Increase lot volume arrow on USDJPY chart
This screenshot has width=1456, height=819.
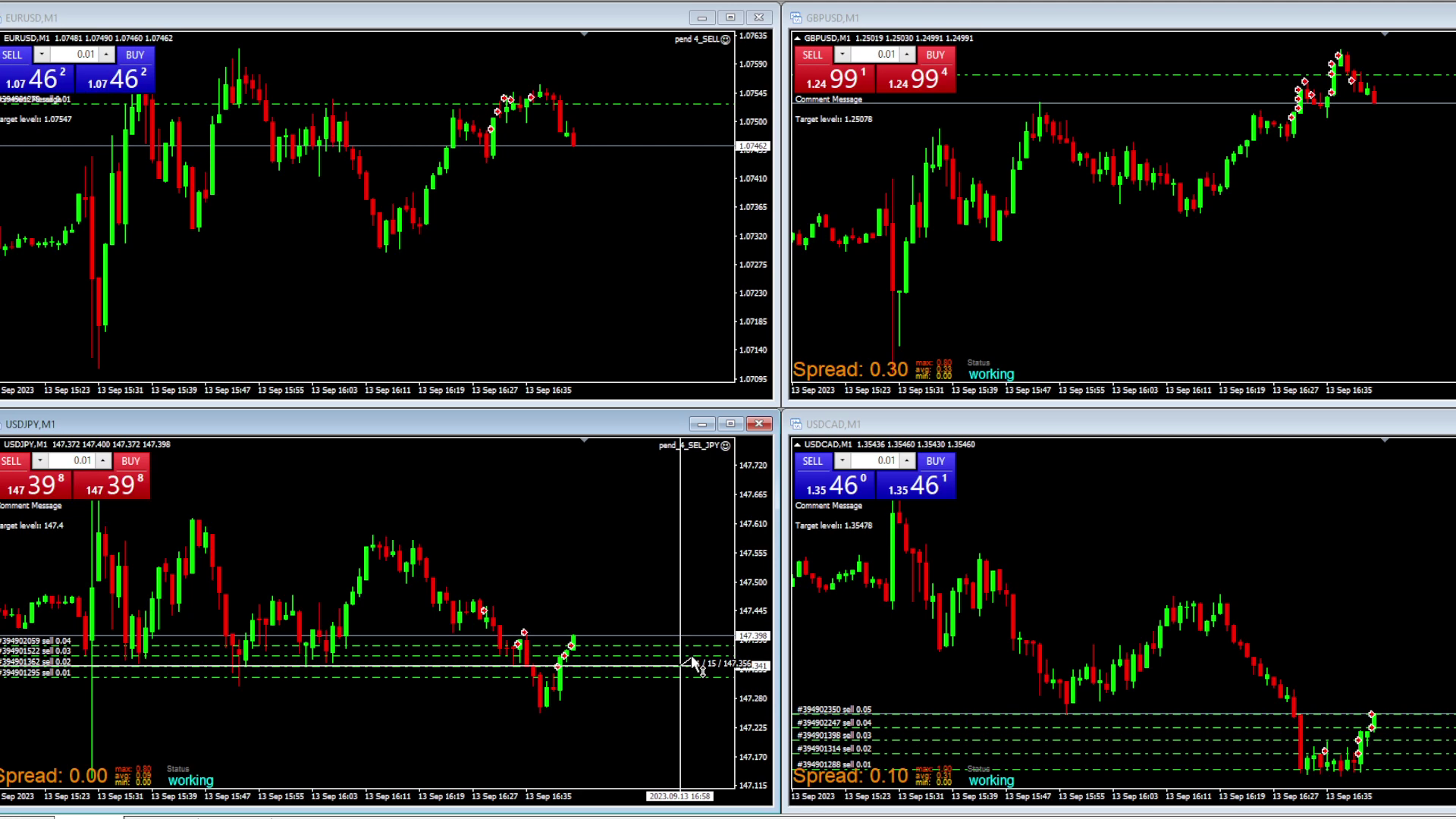click(103, 461)
